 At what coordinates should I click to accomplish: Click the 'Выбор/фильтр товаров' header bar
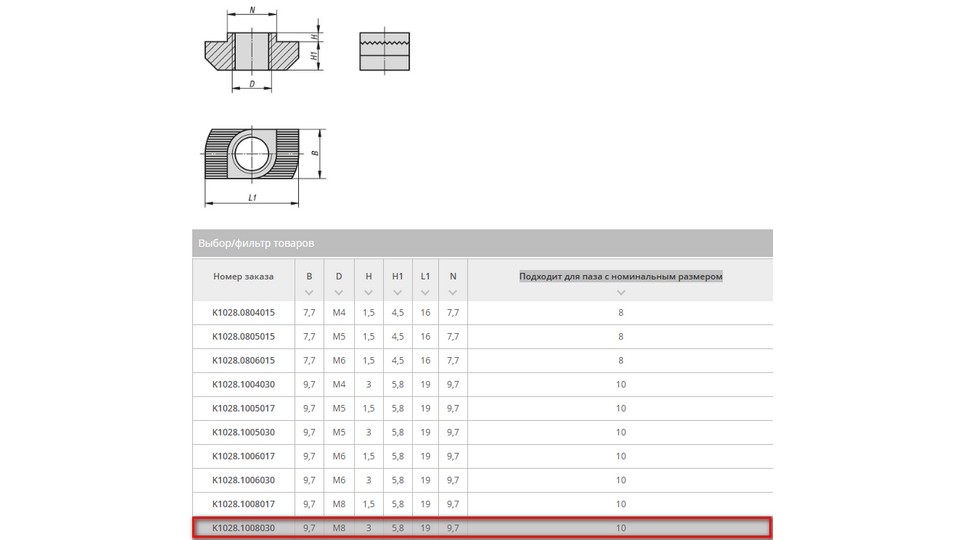pos(481,243)
